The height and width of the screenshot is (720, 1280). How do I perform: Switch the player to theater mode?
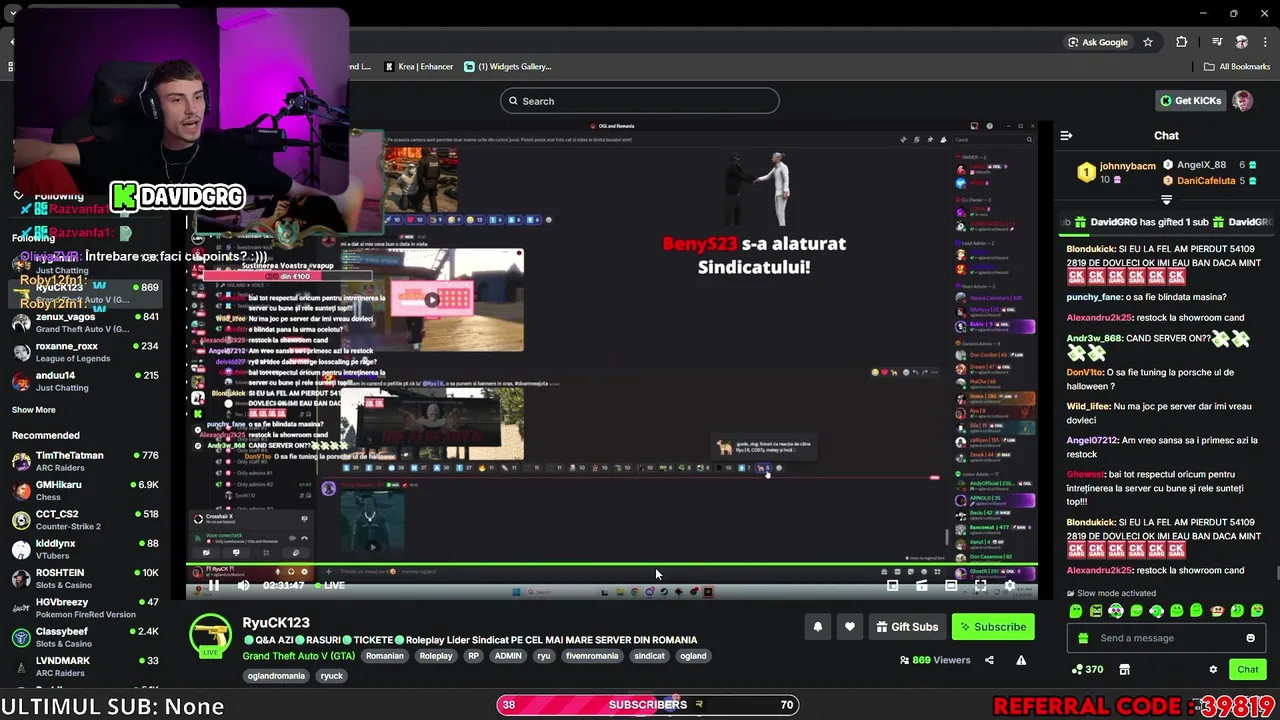coord(951,586)
